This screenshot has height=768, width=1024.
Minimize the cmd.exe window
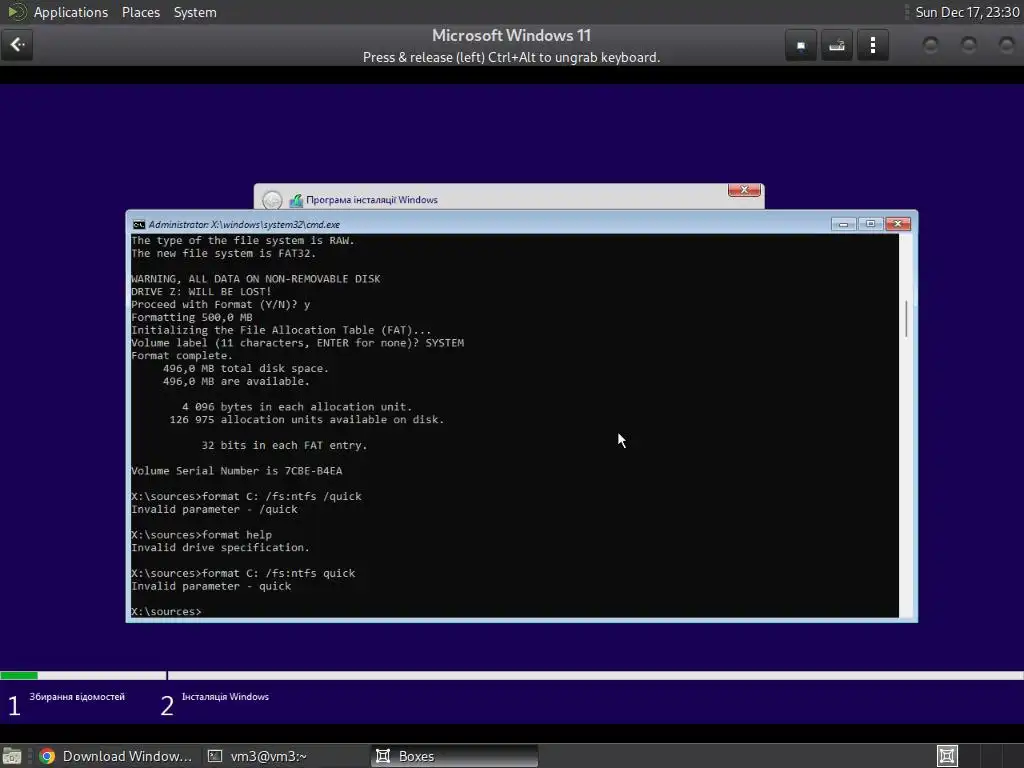[x=843, y=224]
